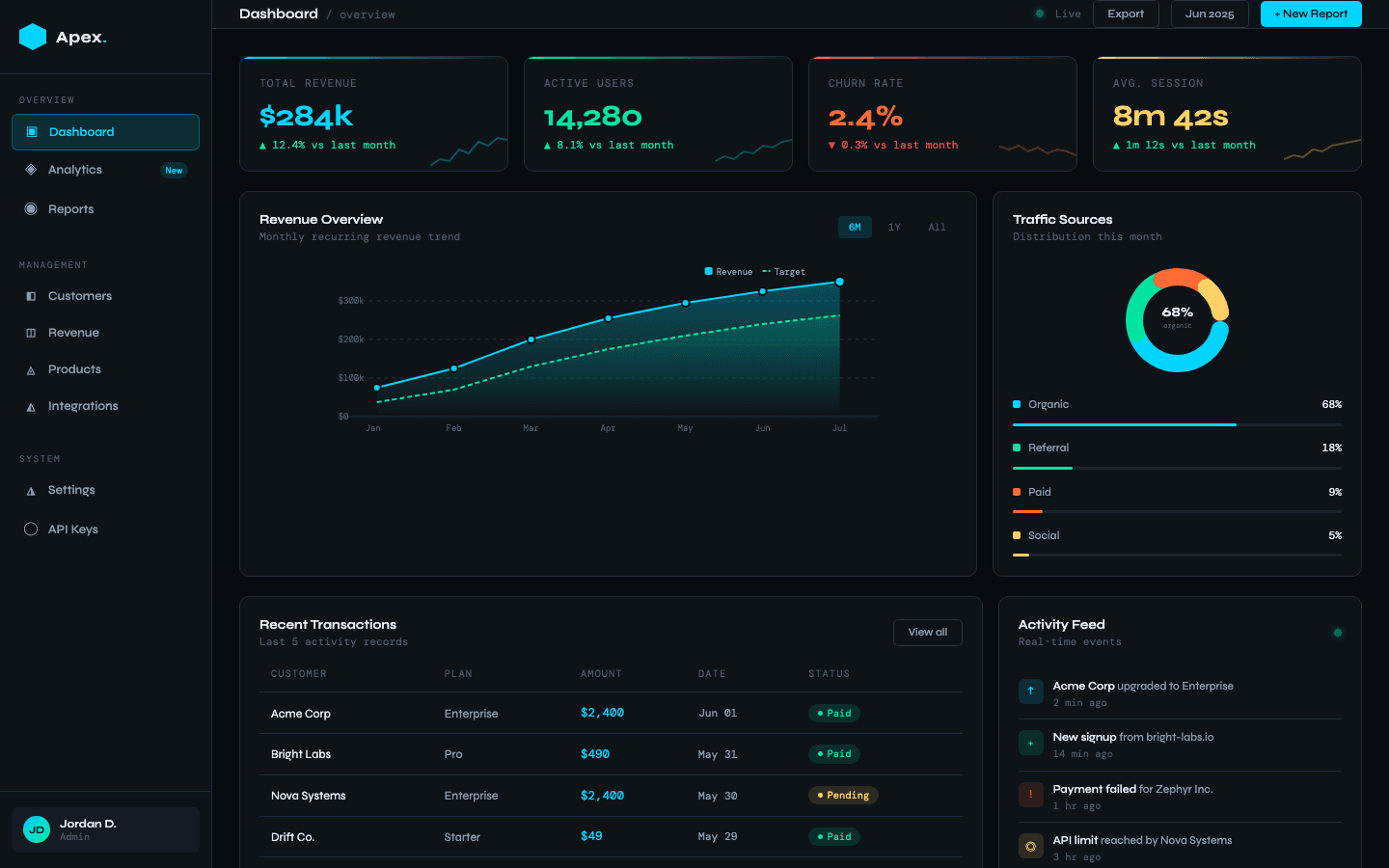Click the Payment failed alert icon

[1030, 795]
